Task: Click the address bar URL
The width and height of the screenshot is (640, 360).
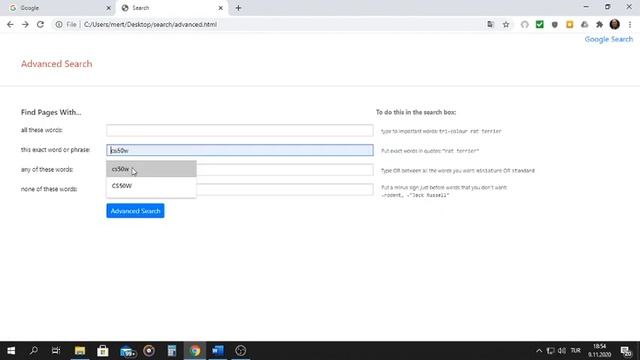Action: pos(150,24)
